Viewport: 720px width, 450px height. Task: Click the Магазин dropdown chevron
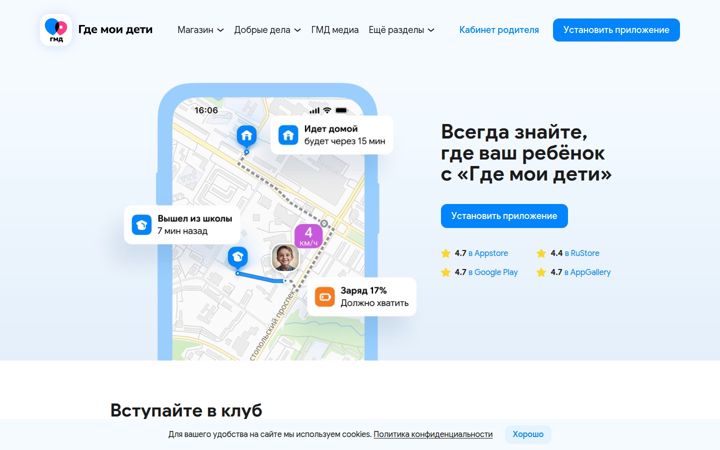click(x=220, y=30)
